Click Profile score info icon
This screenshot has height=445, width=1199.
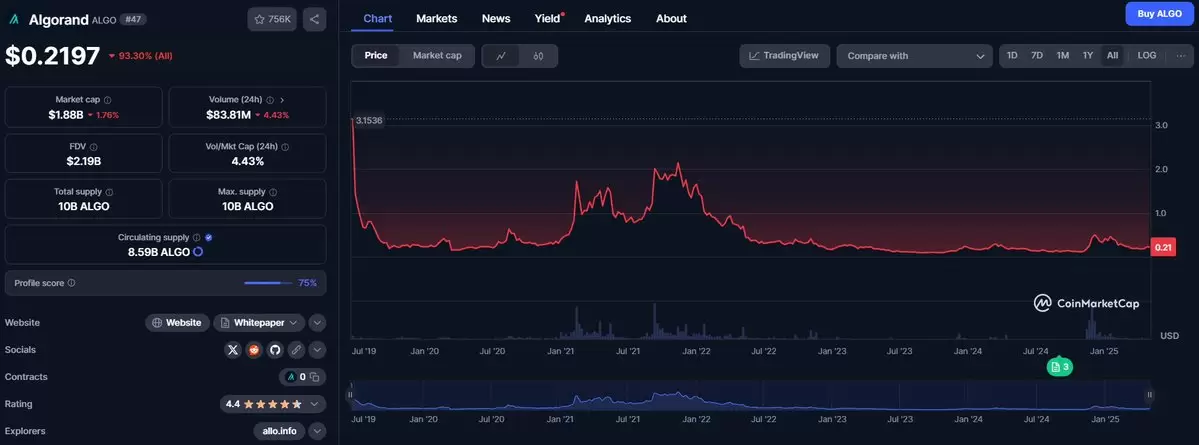click(71, 283)
